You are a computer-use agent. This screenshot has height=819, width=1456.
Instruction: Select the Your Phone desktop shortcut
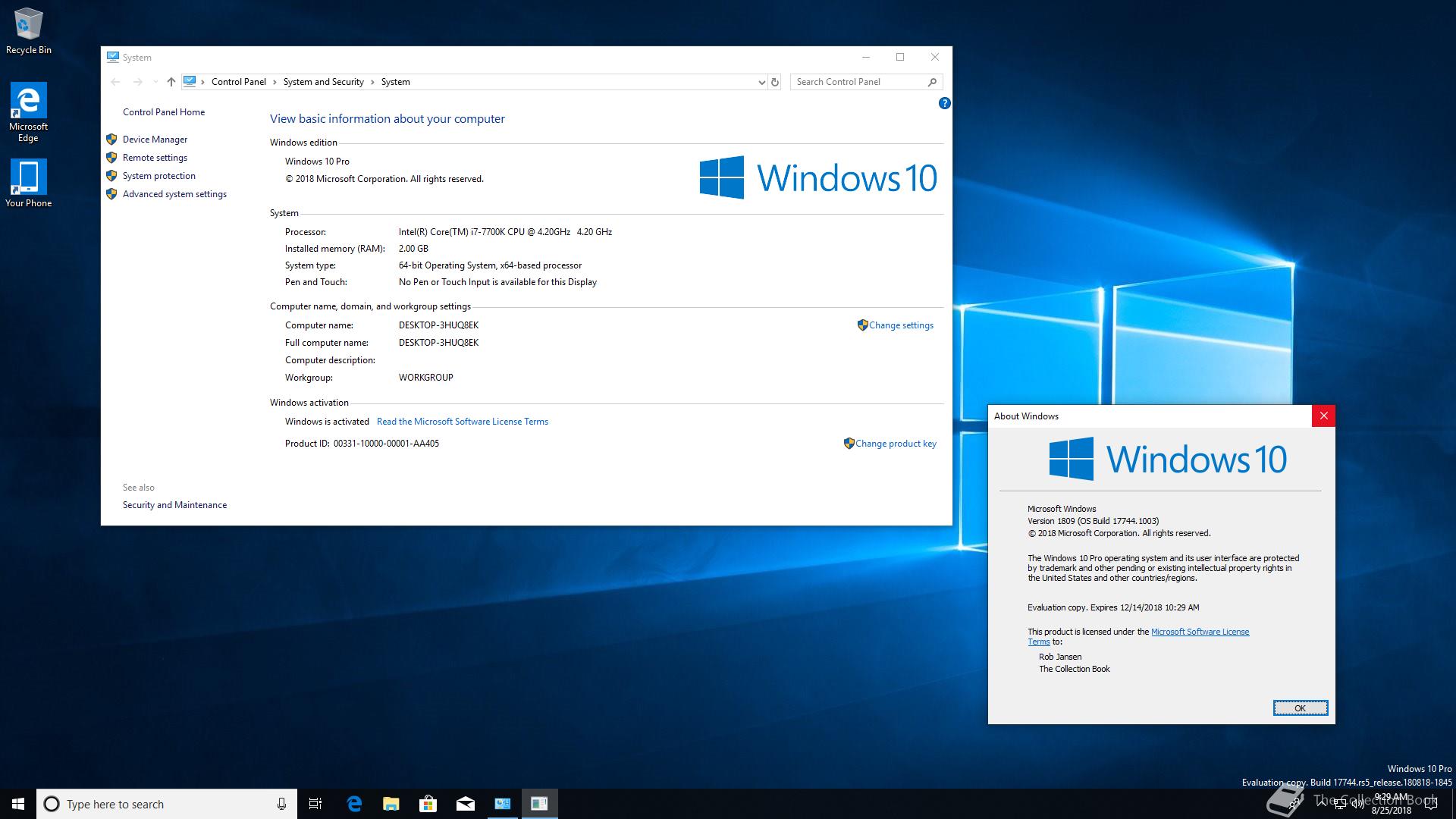(28, 184)
